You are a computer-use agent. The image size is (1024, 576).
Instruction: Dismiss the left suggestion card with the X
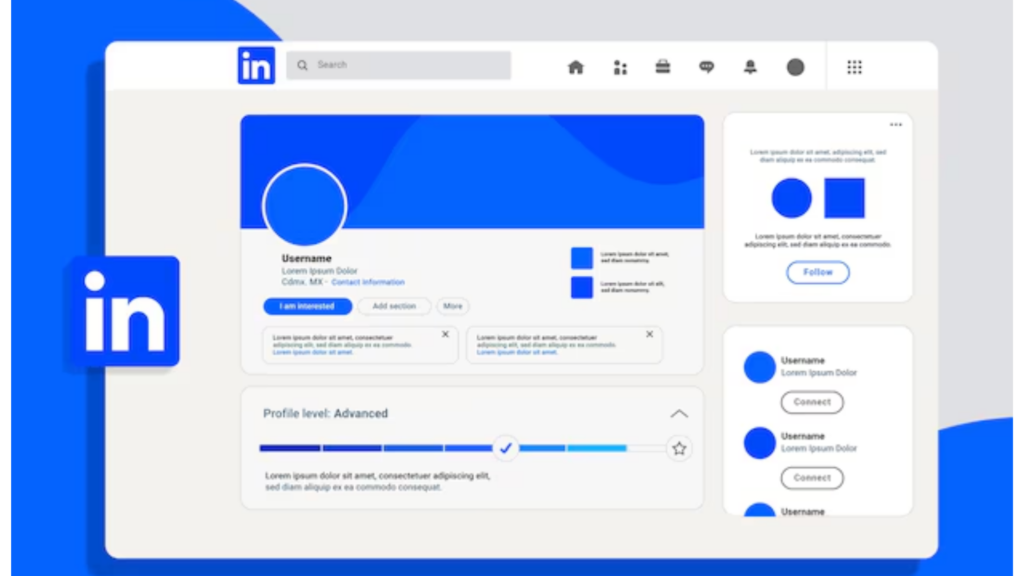click(x=444, y=334)
